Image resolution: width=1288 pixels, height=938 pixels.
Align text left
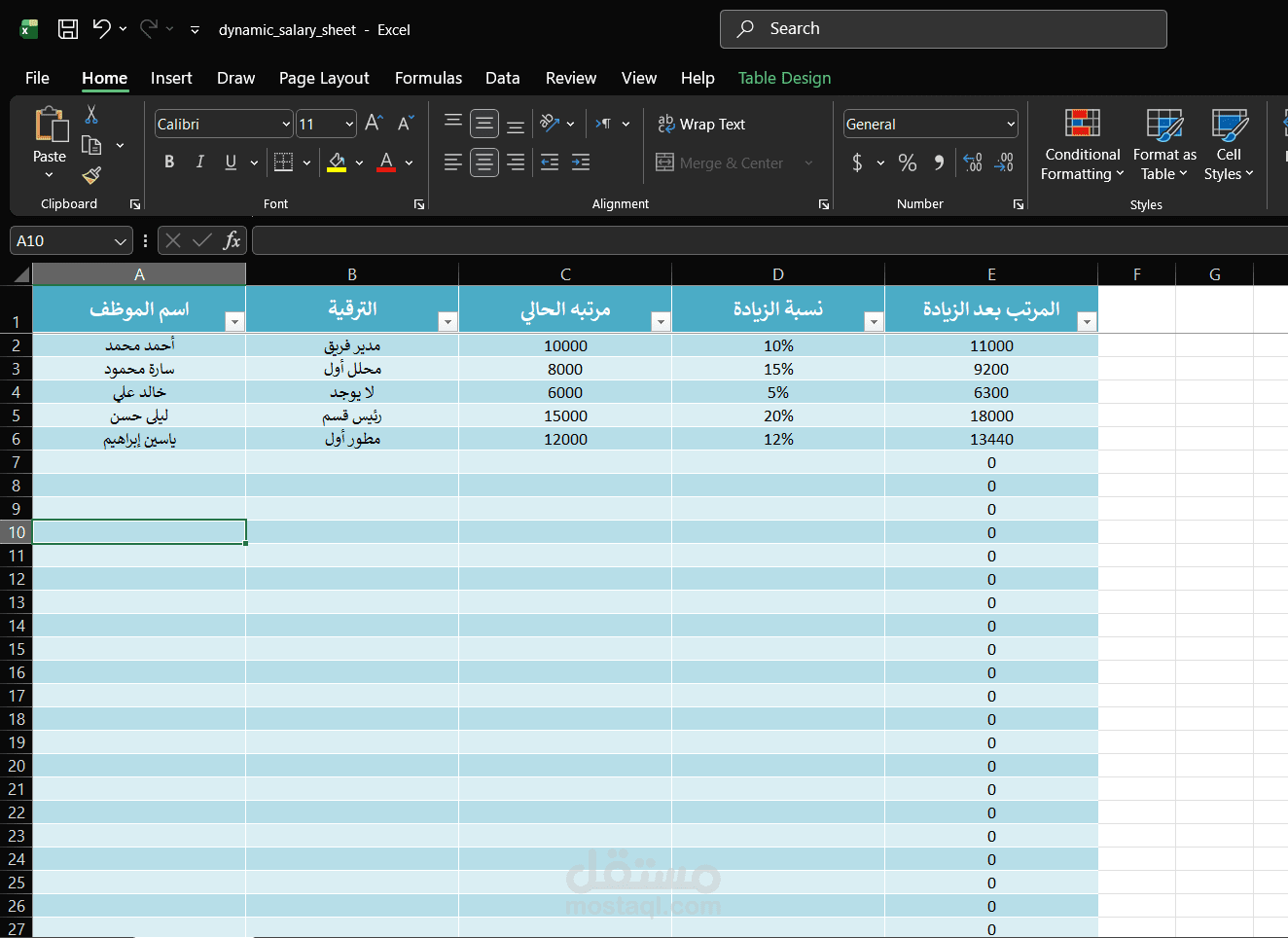(x=453, y=162)
